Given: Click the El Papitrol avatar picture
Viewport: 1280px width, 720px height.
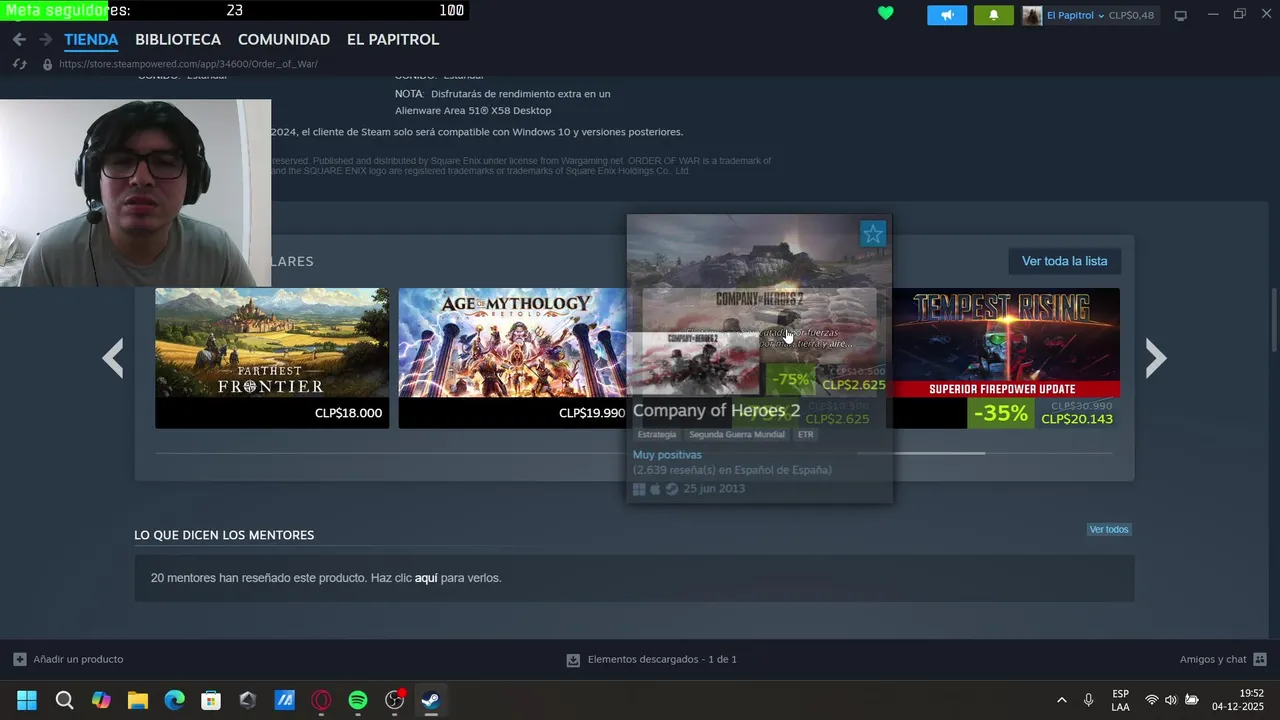Looking at the screenshot, I should [x=1032, y=15].
